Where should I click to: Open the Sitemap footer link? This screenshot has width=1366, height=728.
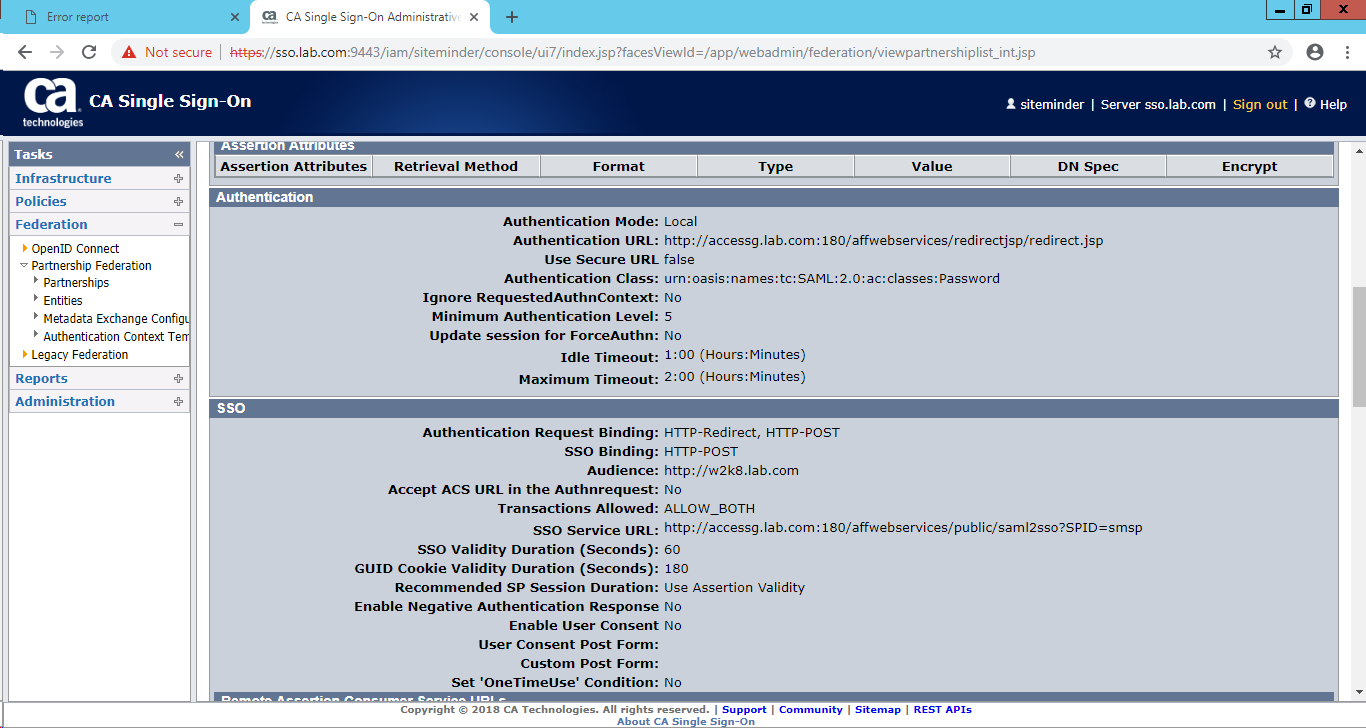(x=878, y=710)
